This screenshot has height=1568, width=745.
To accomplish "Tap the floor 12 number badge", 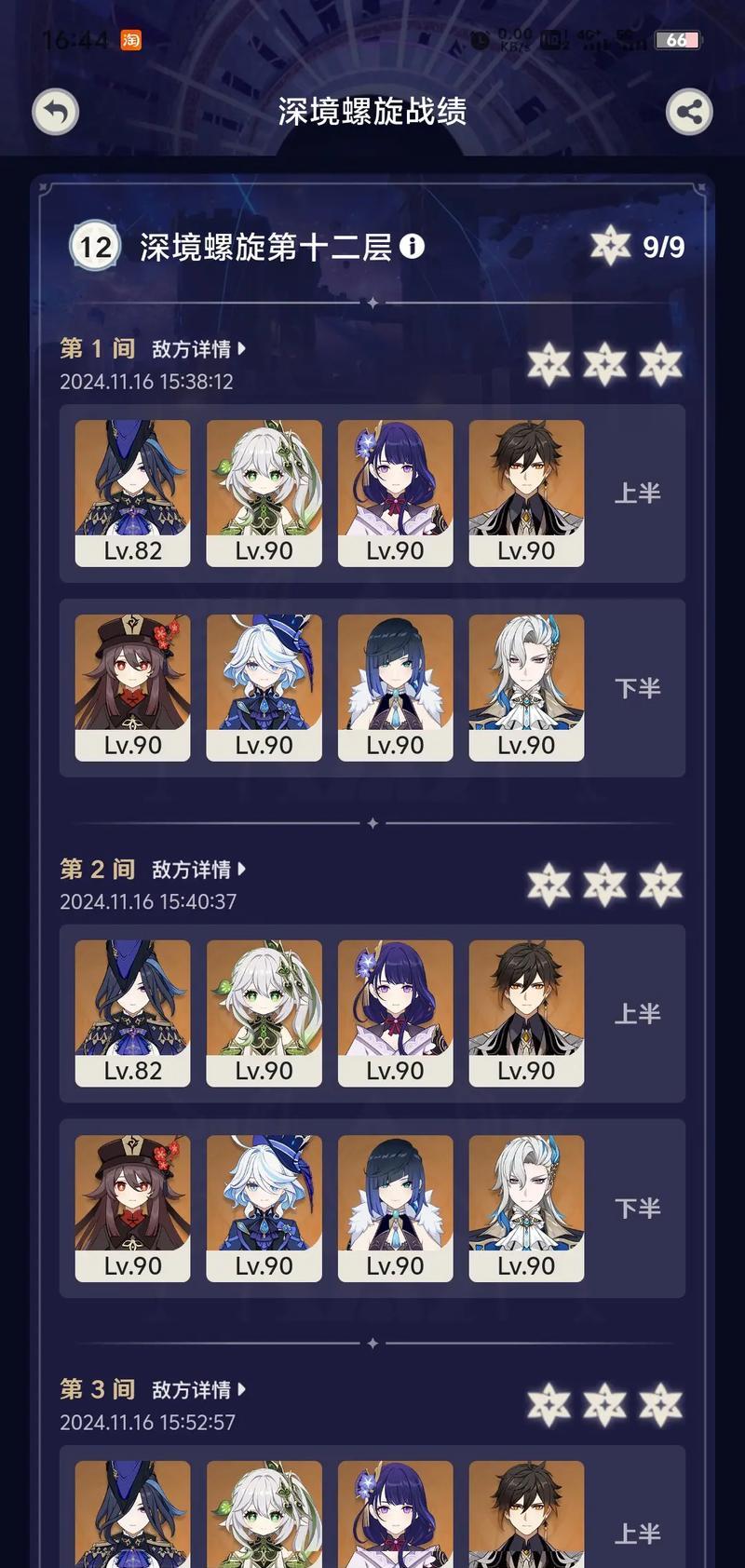I will [96, 247].
